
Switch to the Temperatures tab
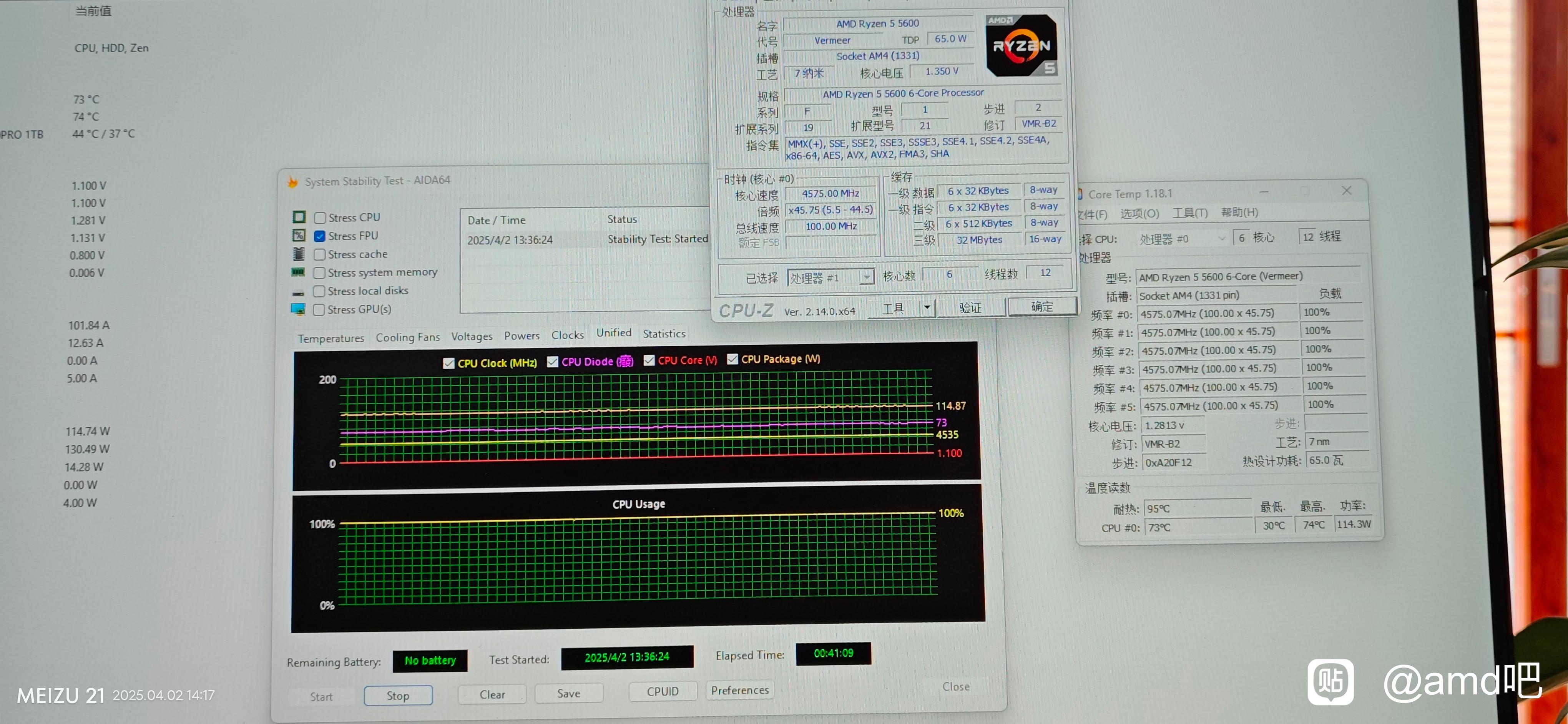click(x=331, y=338)
